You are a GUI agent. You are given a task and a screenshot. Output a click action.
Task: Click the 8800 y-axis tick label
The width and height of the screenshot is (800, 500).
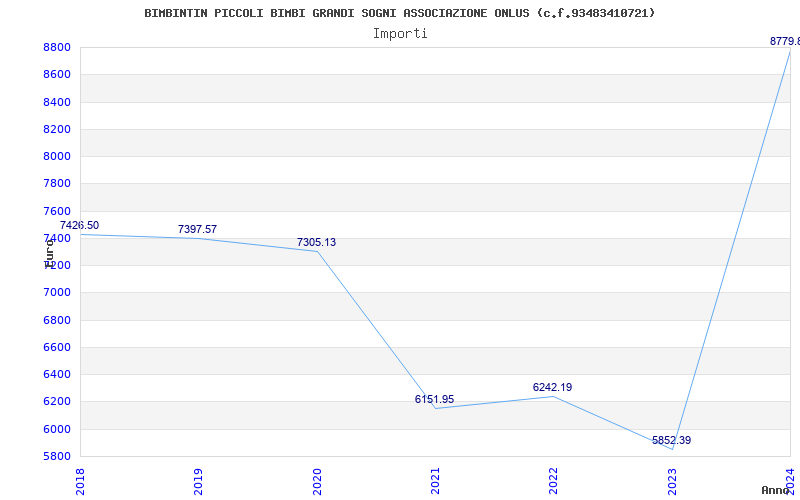(x=57, y=47)
